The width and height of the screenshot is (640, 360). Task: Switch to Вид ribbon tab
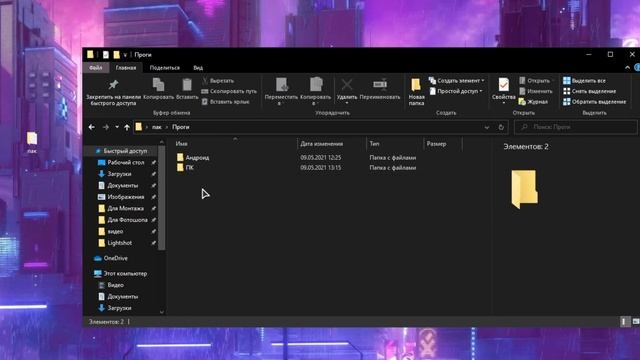point(198,68)
